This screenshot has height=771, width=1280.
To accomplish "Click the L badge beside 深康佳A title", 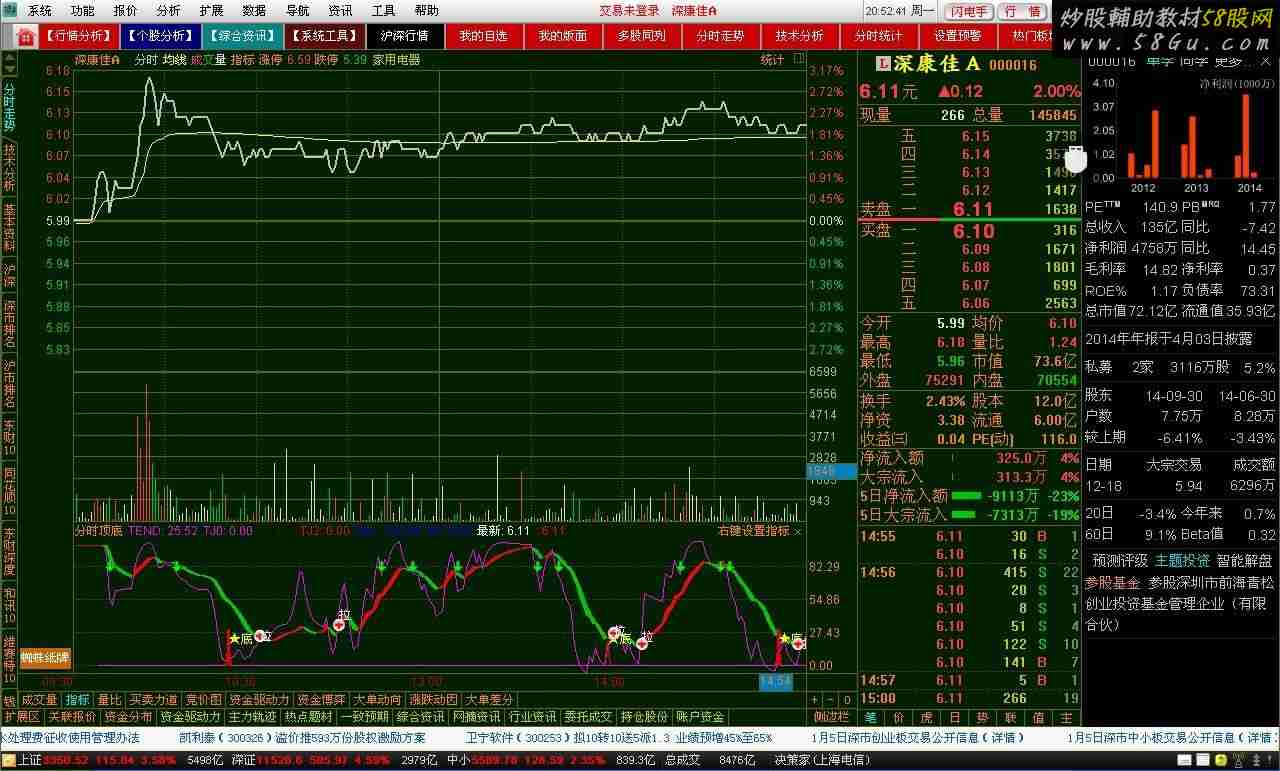I will coord(883,64).
